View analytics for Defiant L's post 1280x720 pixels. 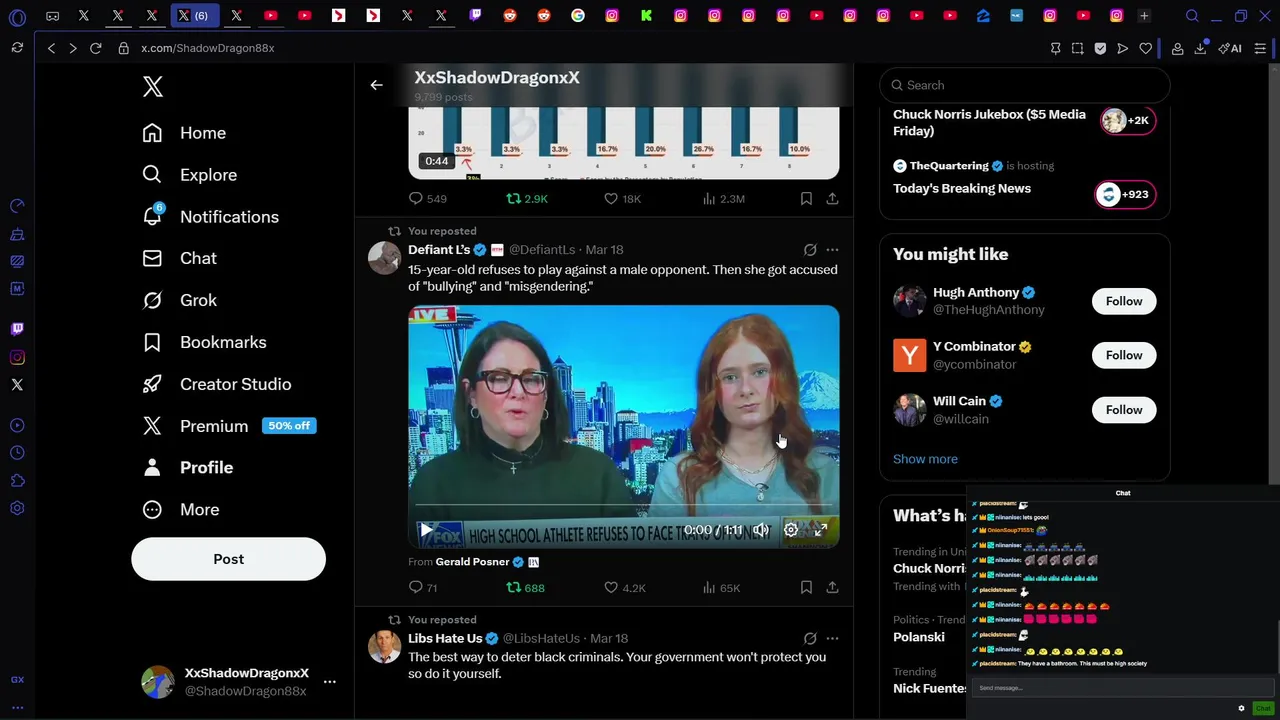[721, 588]
